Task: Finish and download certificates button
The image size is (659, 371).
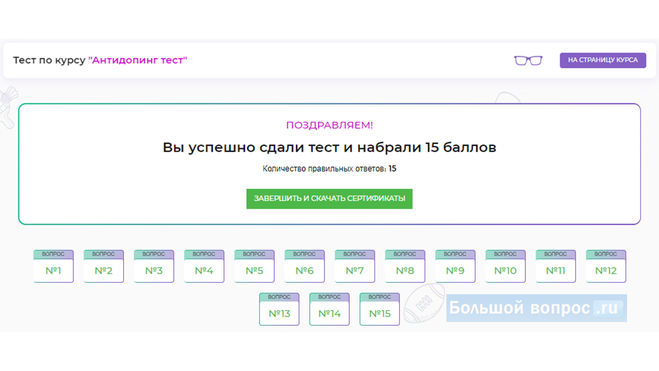Action: 329,199
